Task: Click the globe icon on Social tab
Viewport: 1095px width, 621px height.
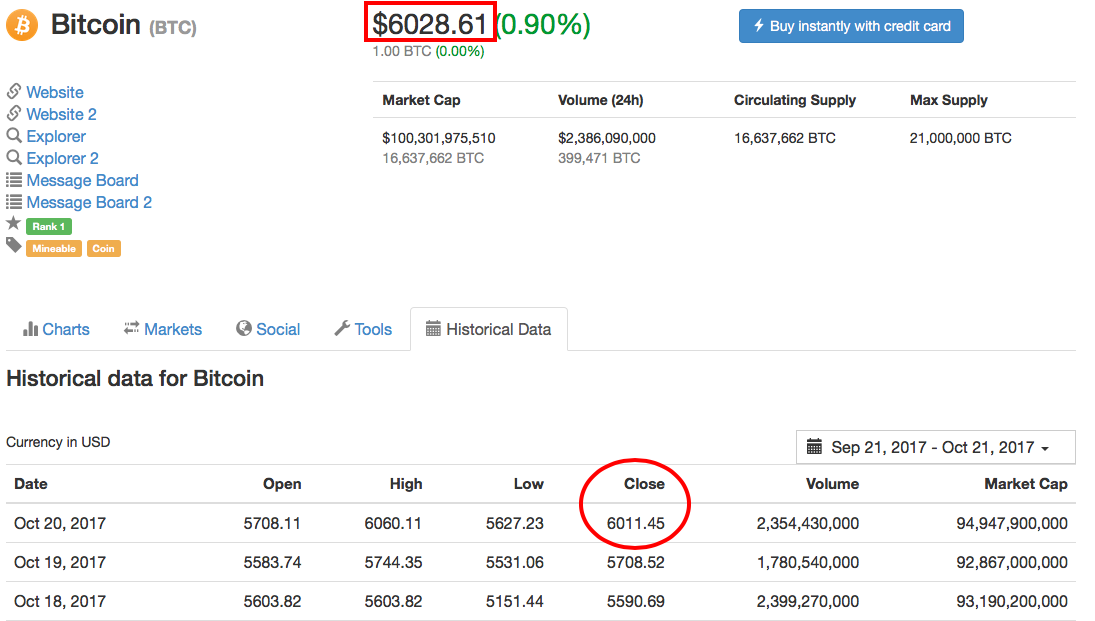Action: pos(243,328)
